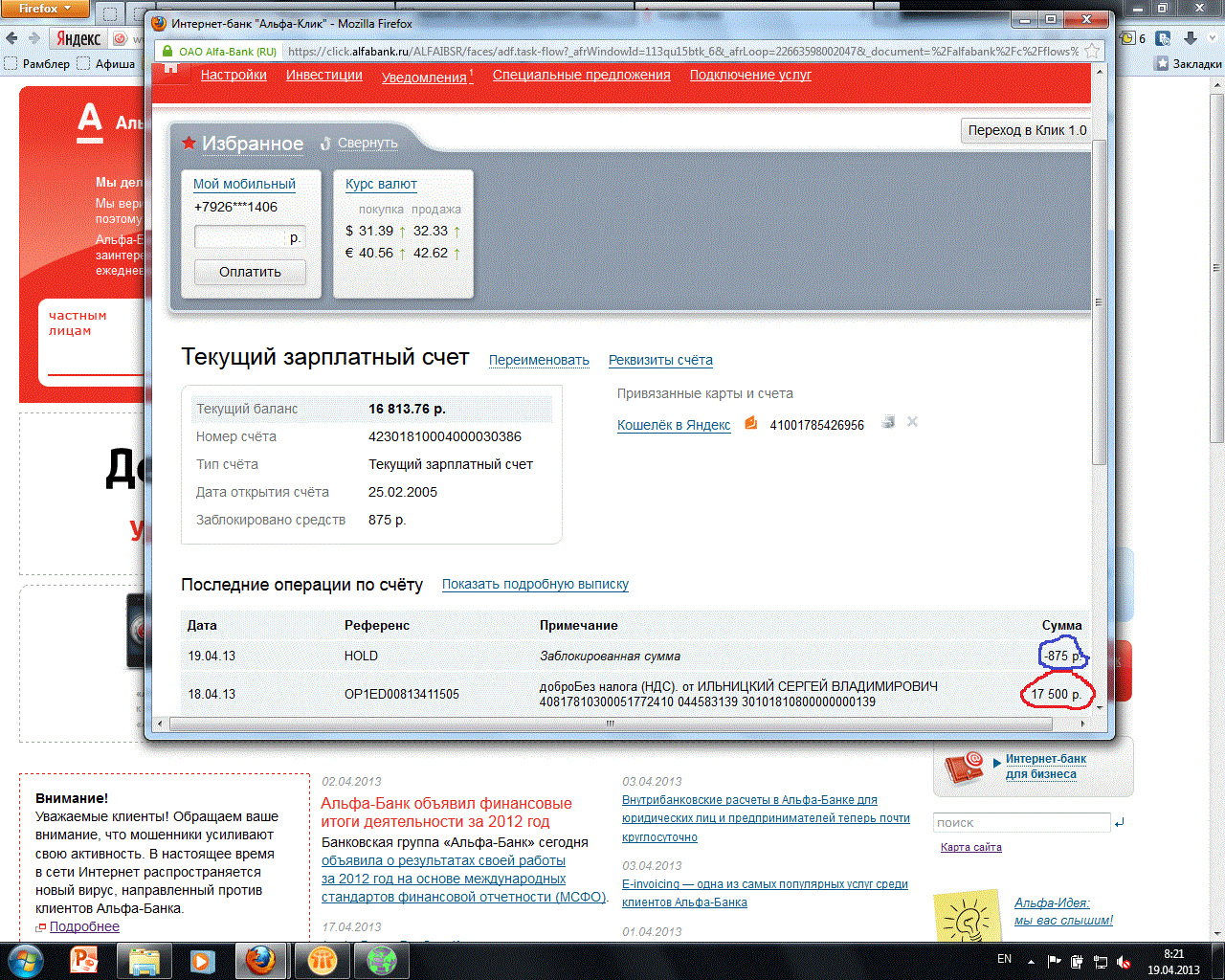Open Альфа-Банк объявил финансовые итоги headline
This screenshot has height=980, width=1225.
point(446,813)
